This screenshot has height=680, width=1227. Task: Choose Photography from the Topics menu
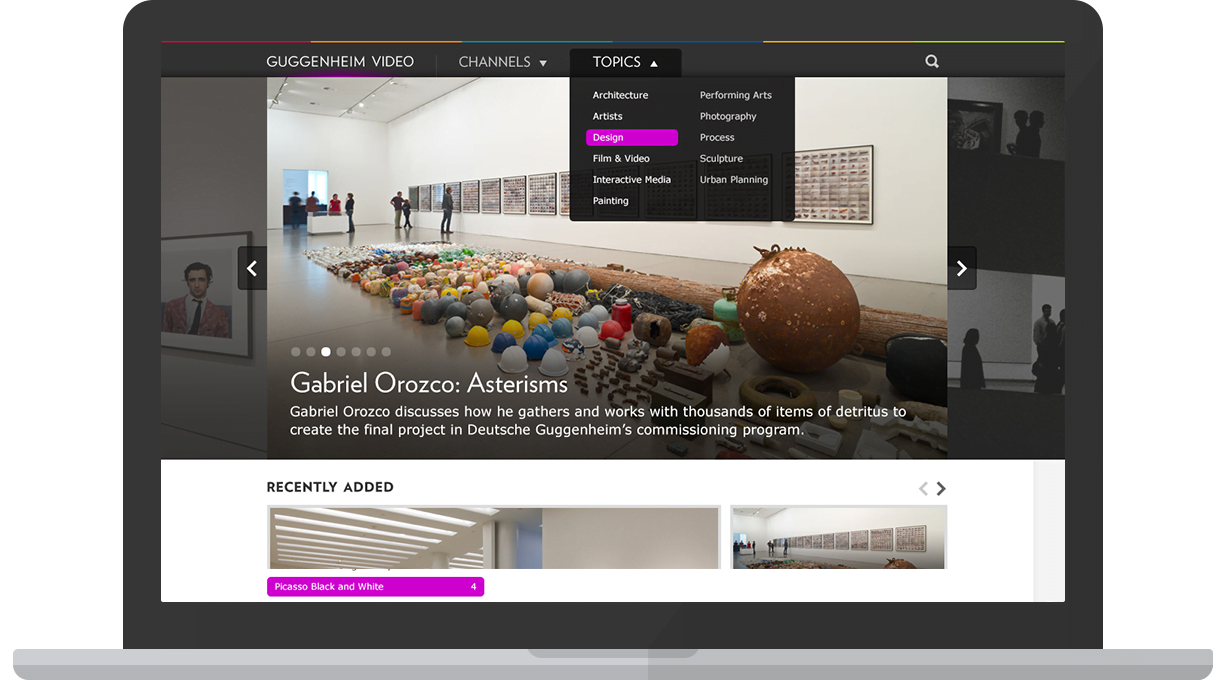[728, 116]
